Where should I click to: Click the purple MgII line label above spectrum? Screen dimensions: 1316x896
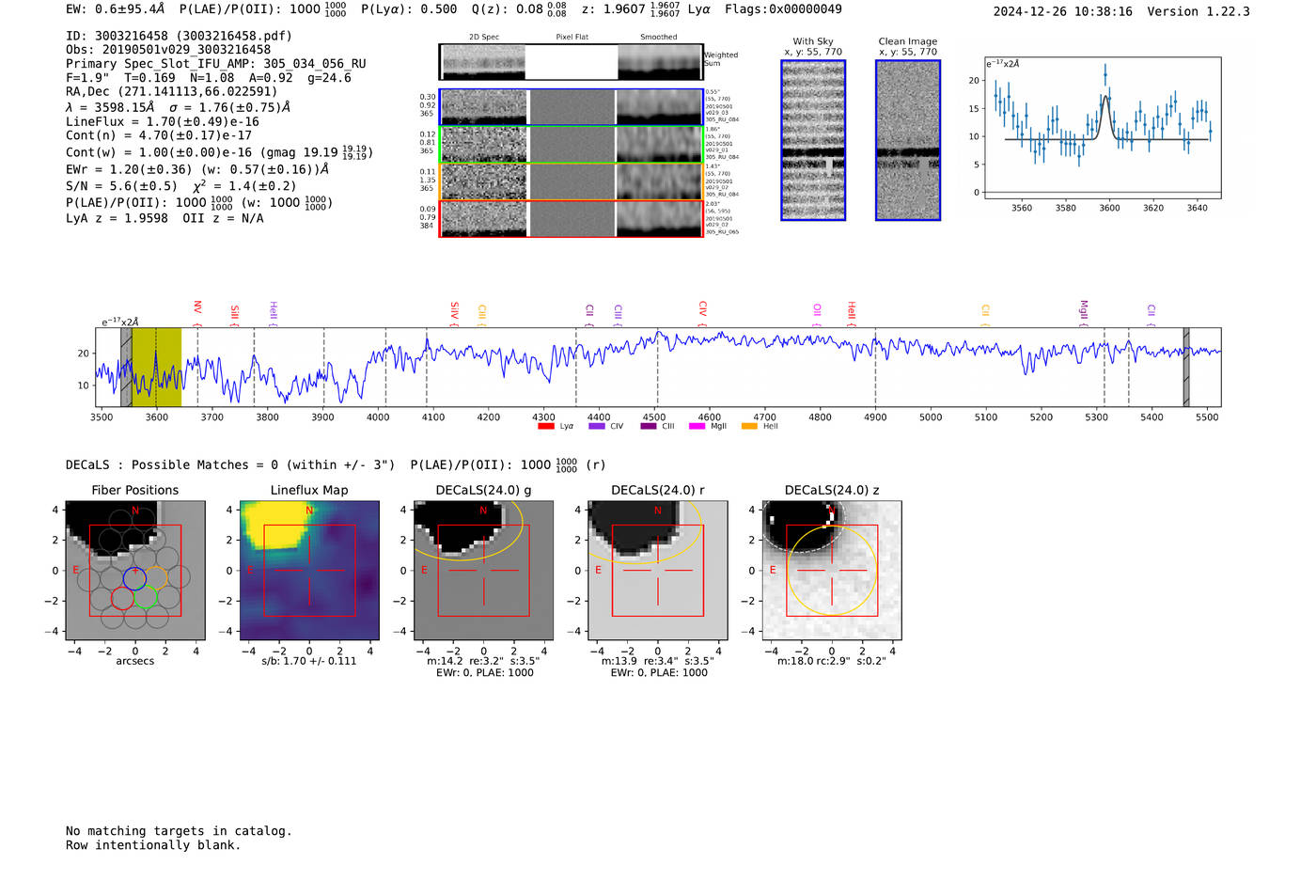1083,308
